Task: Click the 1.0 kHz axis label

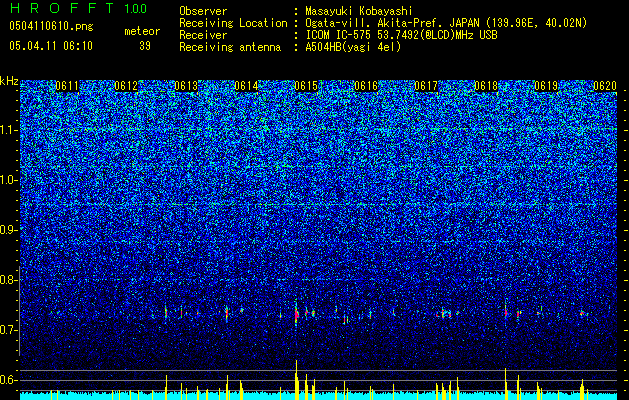Action: tap(9, 180)
